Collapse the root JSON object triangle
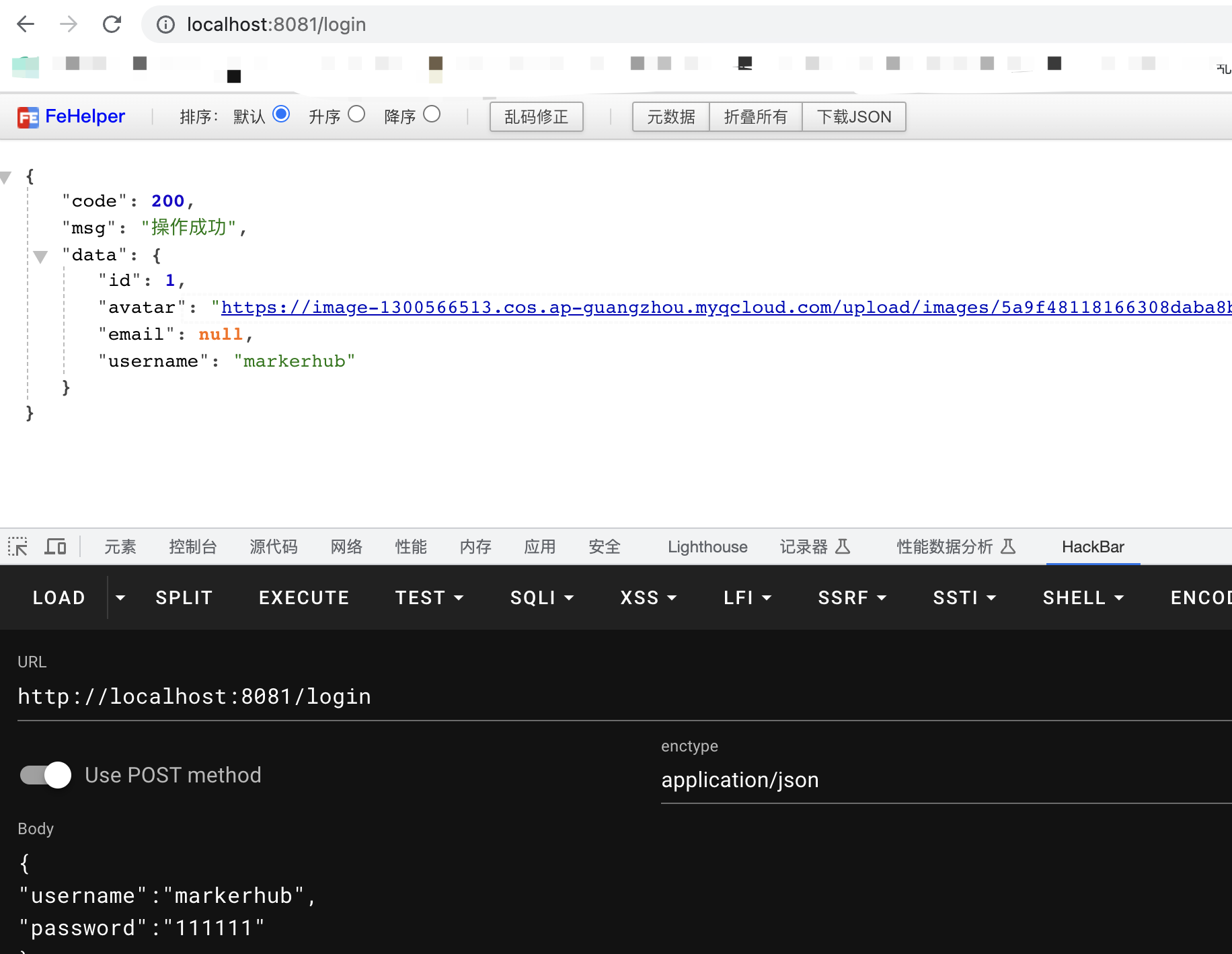The width and height of the screenshot is (1232, 954). pos(6,178)
